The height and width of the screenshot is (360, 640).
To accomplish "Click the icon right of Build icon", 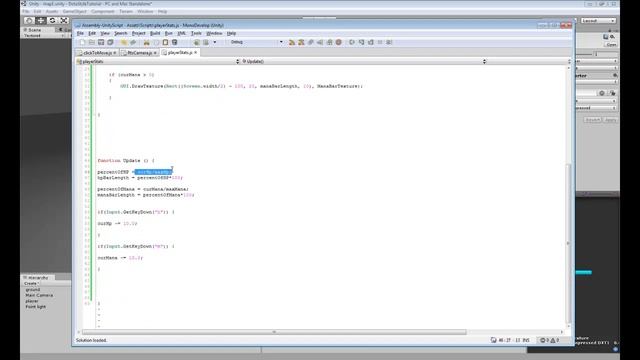I will 206,42.
